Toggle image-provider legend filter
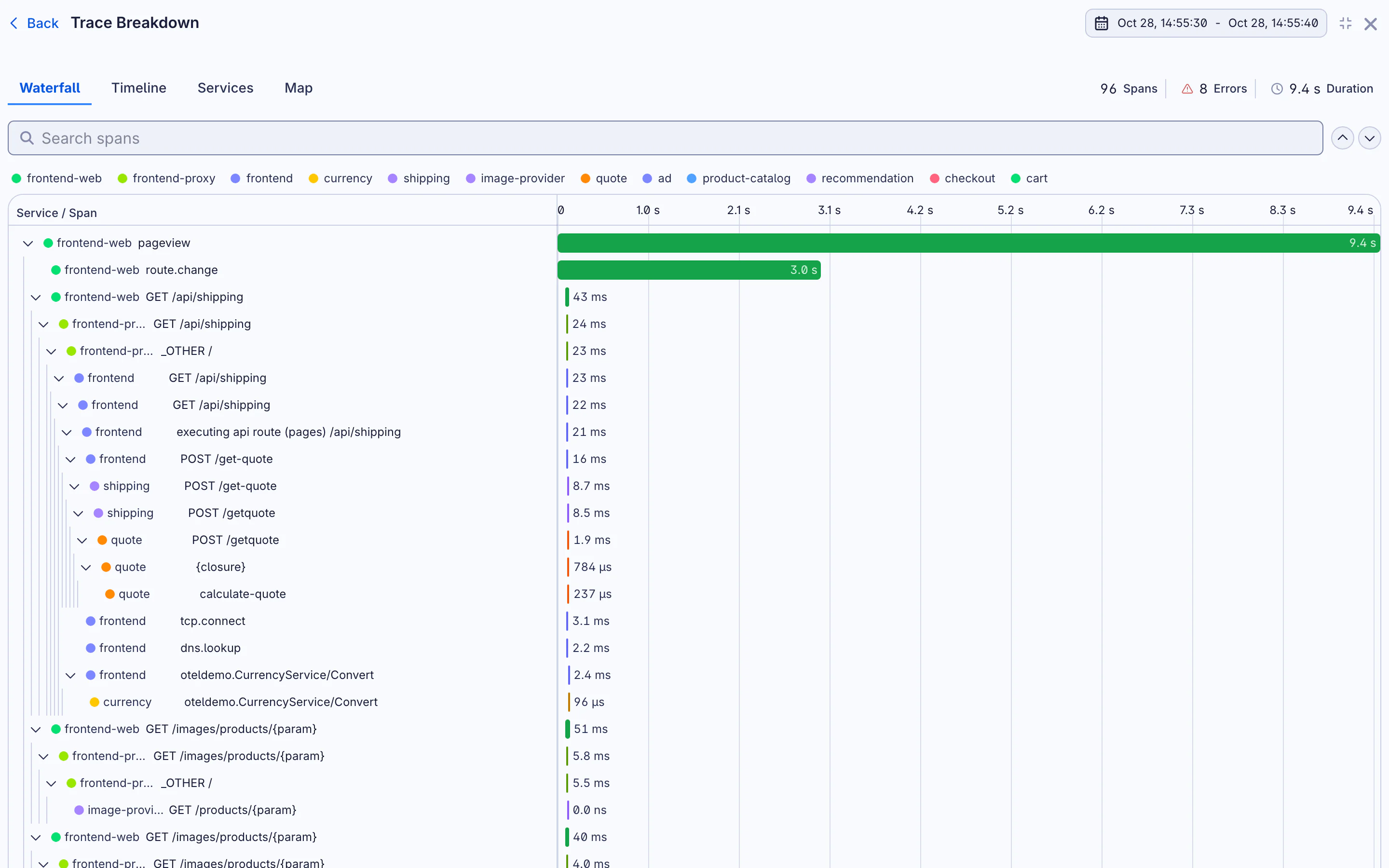The height and width of the screenshot is (868, 1389). (x=516, y=178)
